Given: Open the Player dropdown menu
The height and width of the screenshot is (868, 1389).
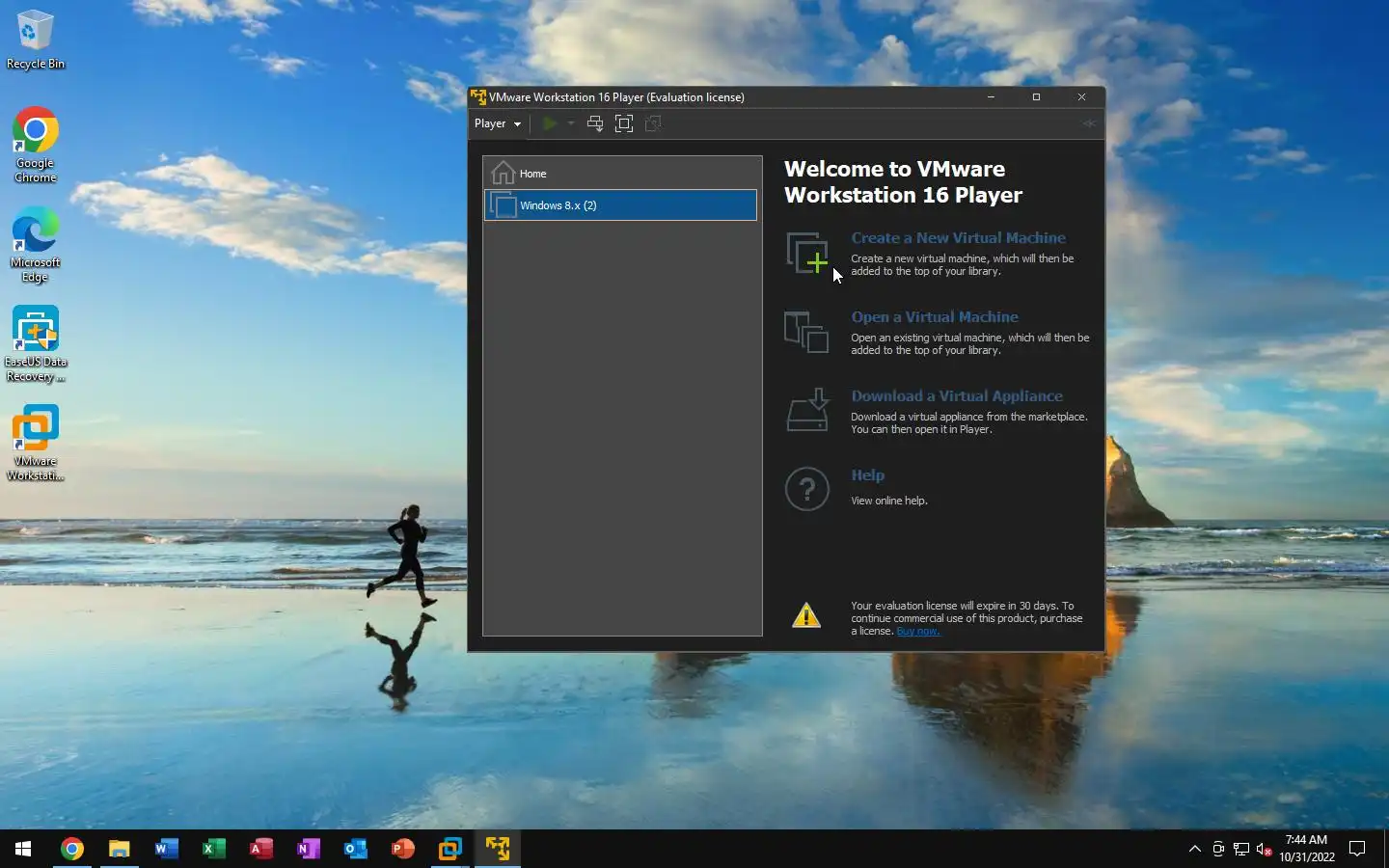Looking at the screenshot, I should (498, 123).
